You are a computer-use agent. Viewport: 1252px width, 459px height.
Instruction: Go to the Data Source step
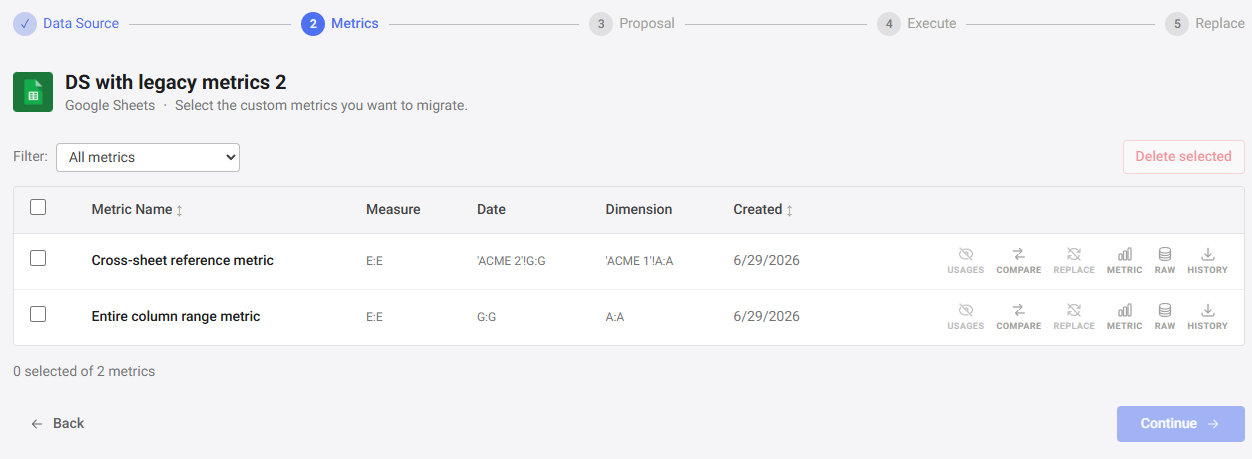[x=66, y=23]
